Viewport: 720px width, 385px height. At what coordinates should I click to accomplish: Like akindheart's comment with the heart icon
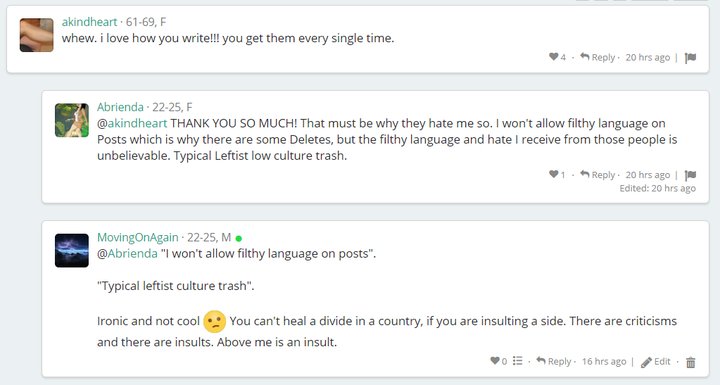pyautogui.click(x=553, y=57)
